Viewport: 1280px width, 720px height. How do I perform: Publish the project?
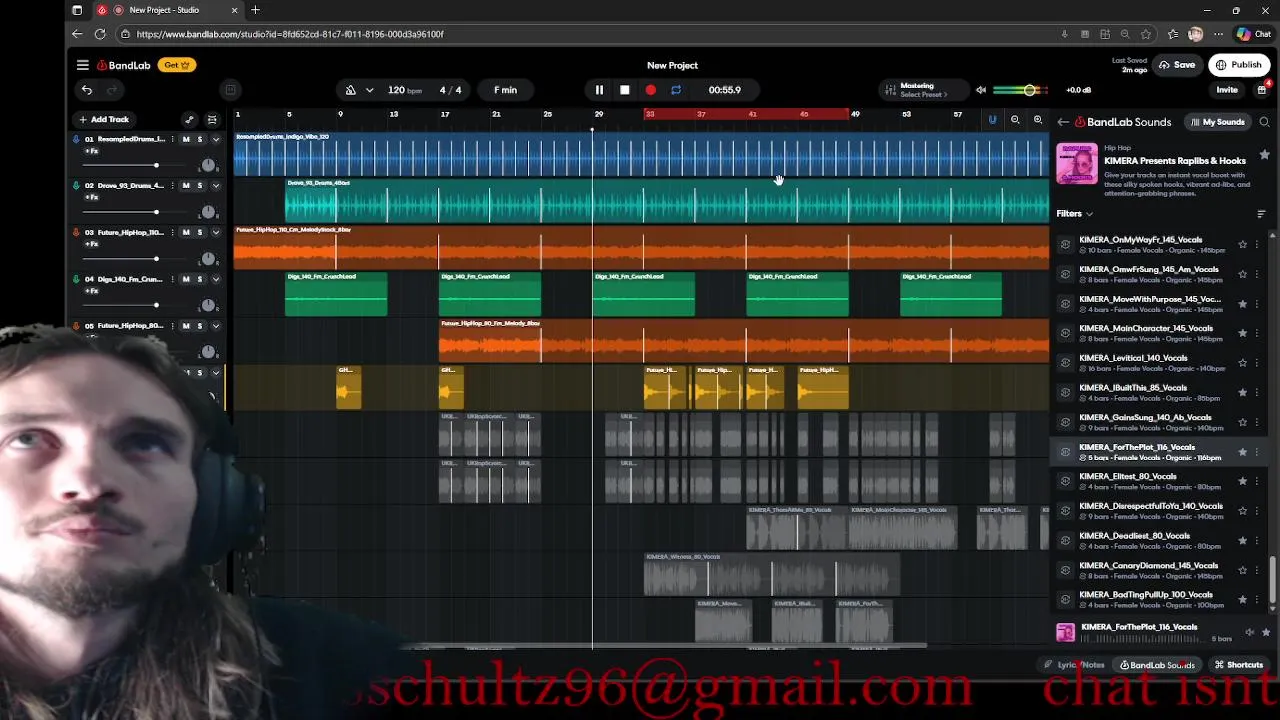[1239, 65]
